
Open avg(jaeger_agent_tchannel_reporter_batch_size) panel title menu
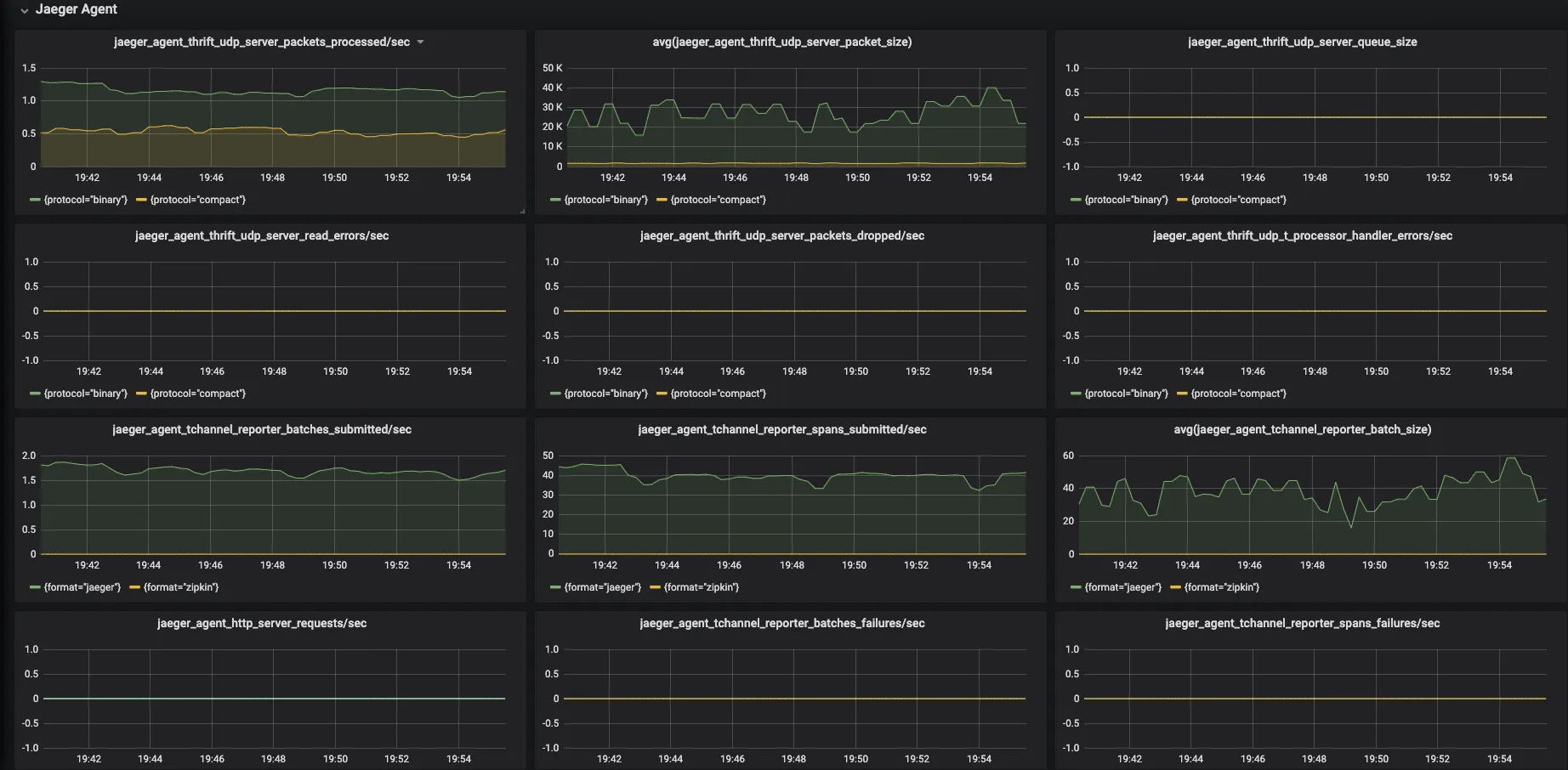point(1302,429)
